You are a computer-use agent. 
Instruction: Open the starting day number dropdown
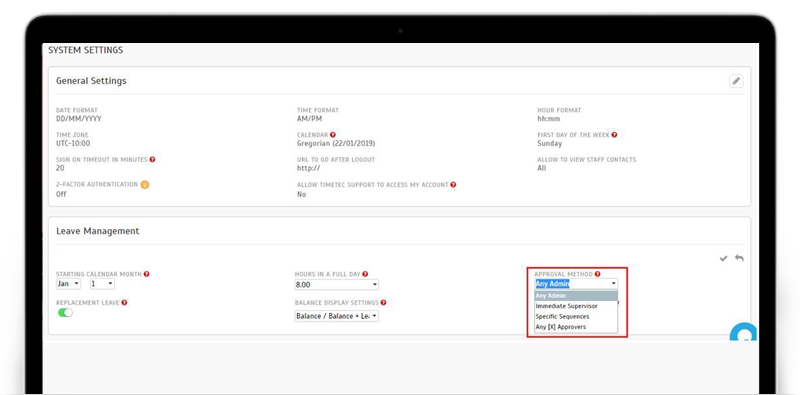[102, 284]
